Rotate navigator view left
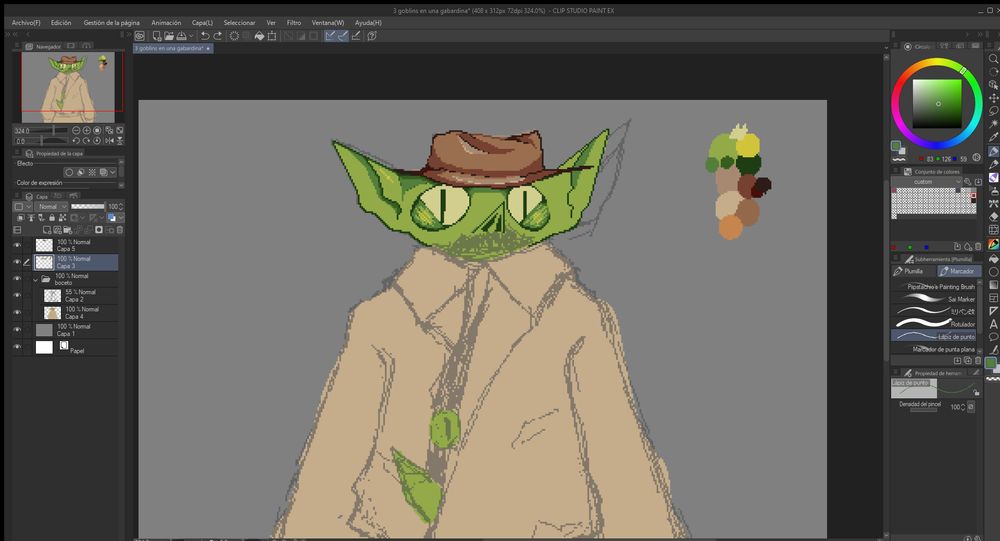 76,140
